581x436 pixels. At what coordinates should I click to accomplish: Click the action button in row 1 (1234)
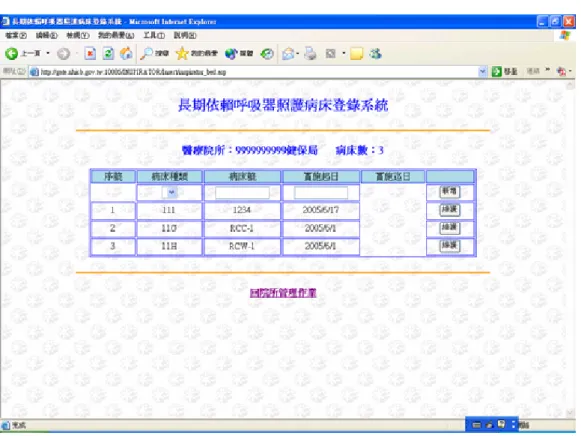[449, 210]
